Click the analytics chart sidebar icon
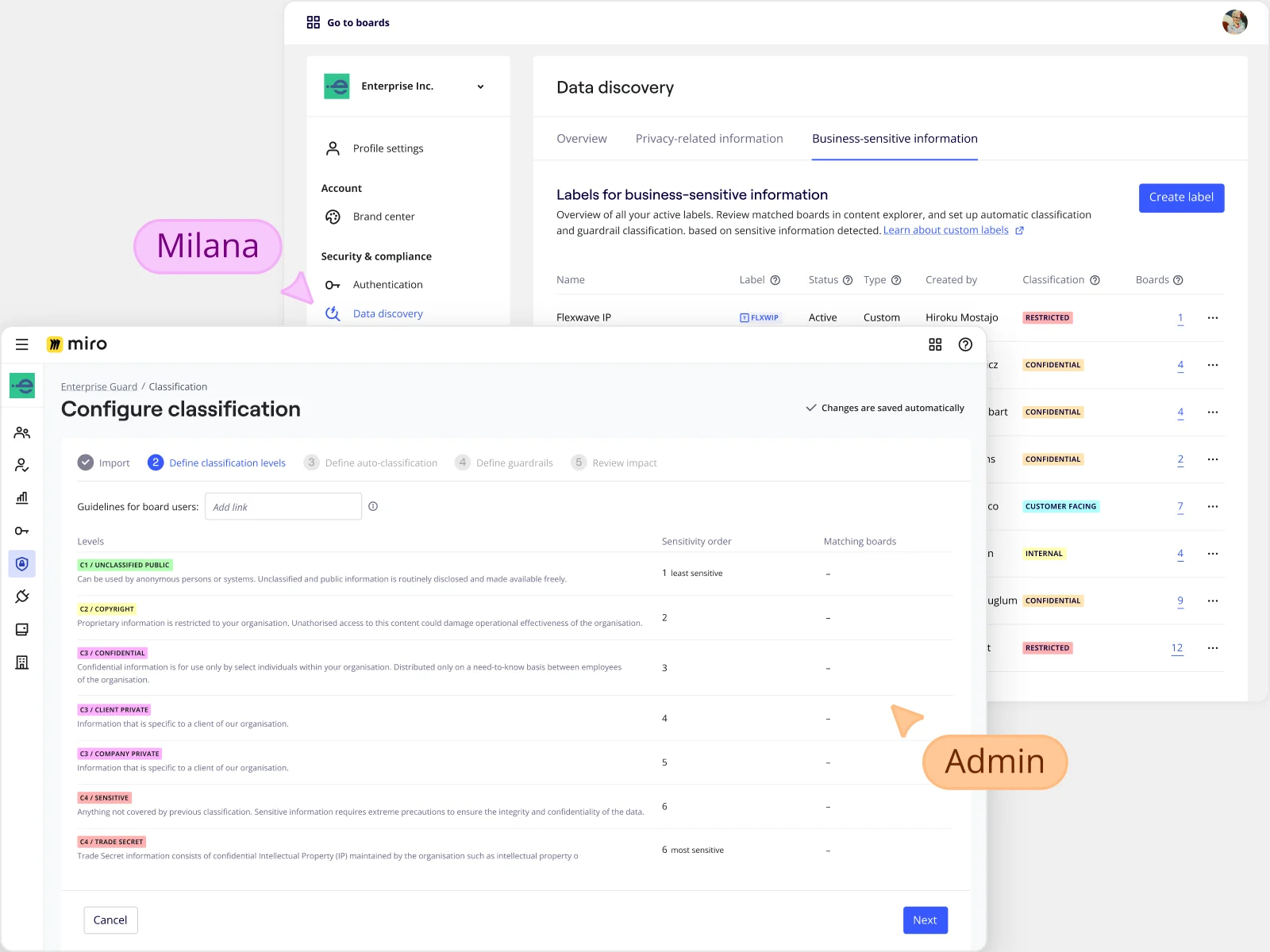Viewport: 1270px width, 952px height. click(22, 498)
